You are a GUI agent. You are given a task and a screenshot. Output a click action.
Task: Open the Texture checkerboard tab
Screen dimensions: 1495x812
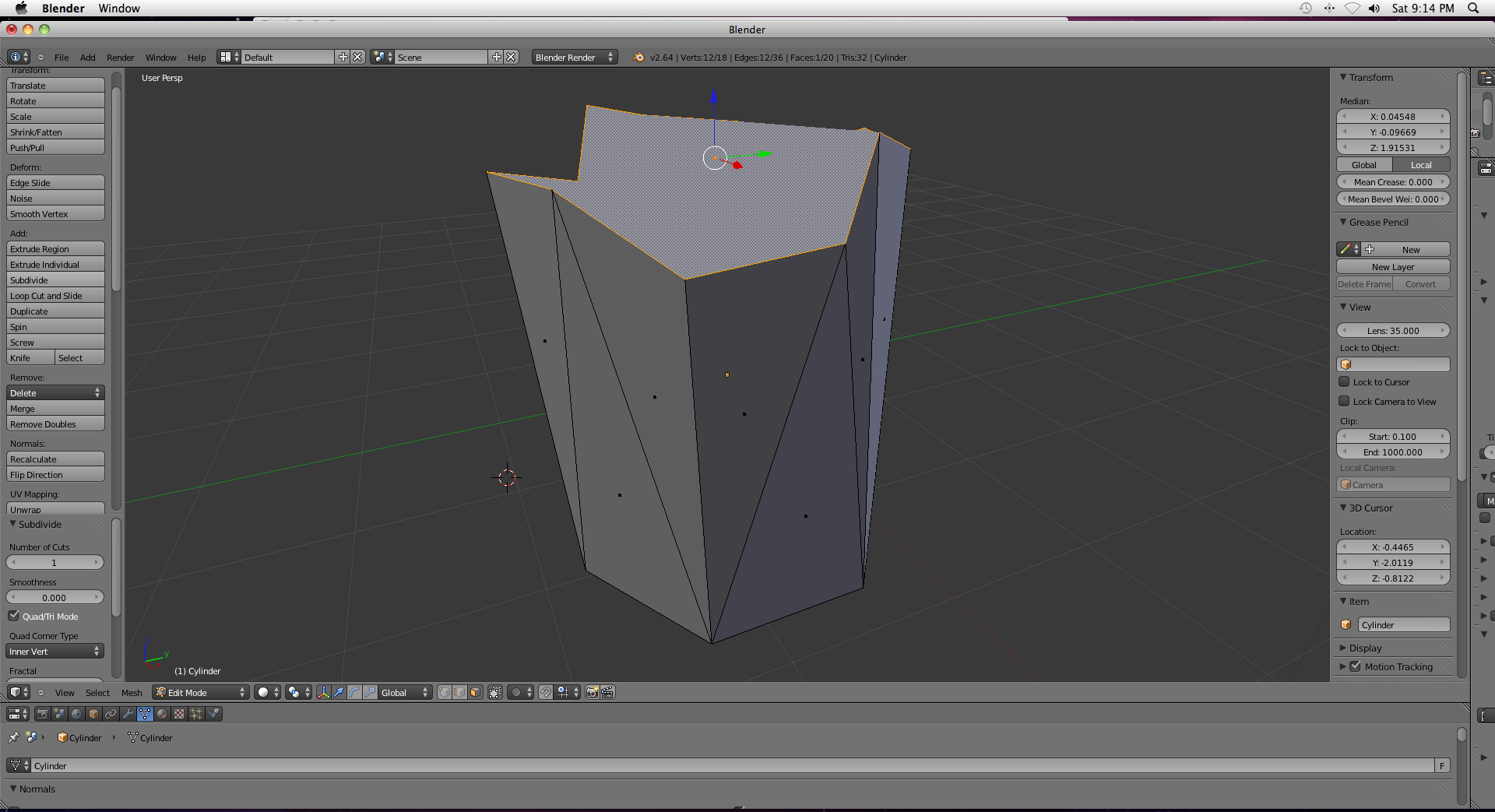click(180, 714)
